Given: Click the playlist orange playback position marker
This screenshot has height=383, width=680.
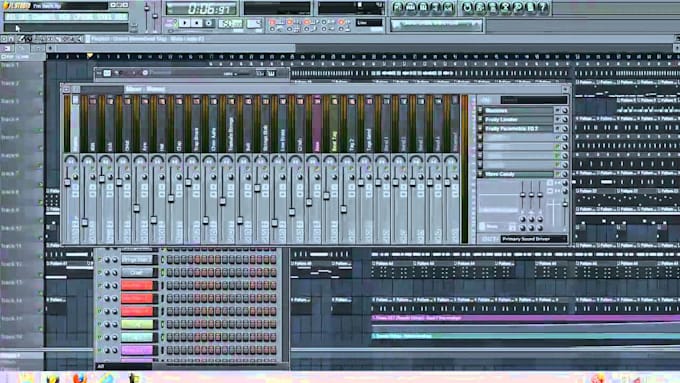Looking at the screenshot, I should [90, 56].
